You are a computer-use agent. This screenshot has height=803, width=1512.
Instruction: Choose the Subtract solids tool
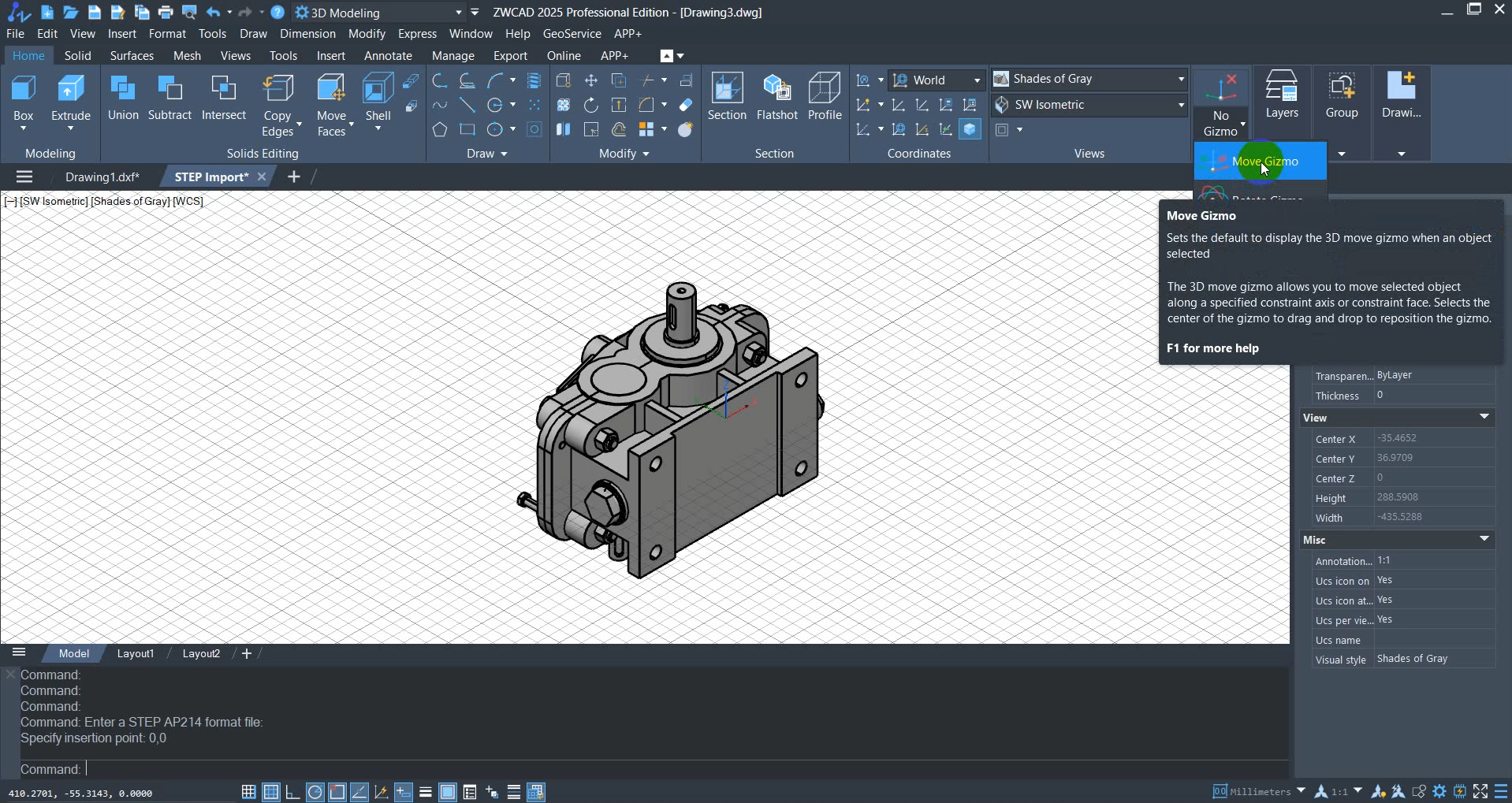(x=169, y=99)
